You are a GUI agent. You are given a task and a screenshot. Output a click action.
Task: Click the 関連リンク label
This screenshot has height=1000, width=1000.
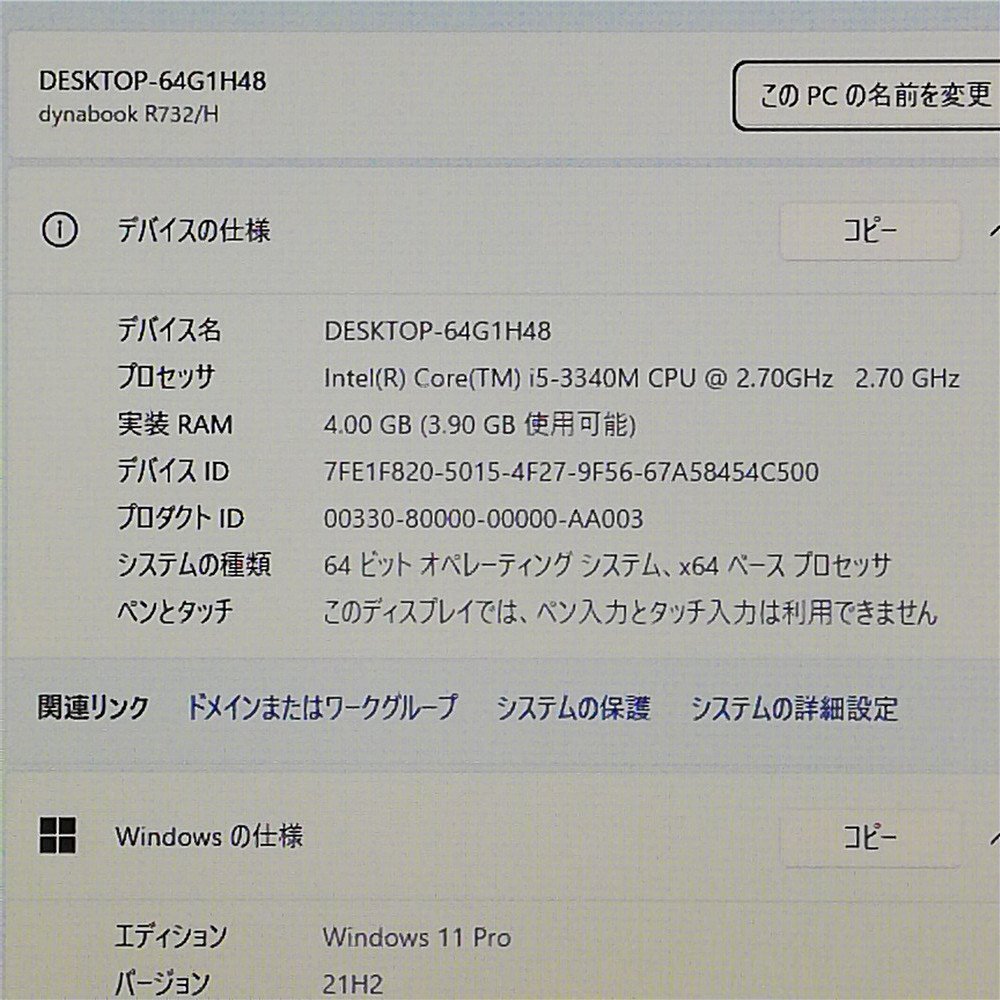(93, 707)
